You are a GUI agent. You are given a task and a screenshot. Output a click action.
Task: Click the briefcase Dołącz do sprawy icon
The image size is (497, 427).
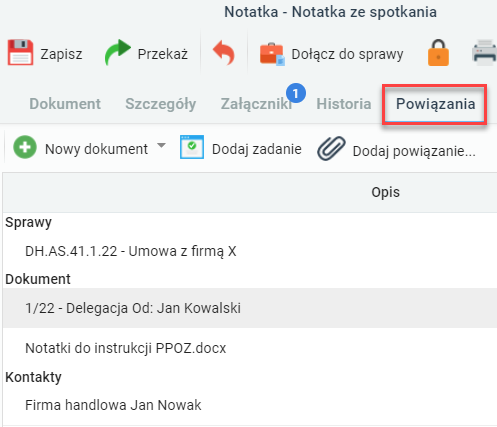click(x=272, y=54)
